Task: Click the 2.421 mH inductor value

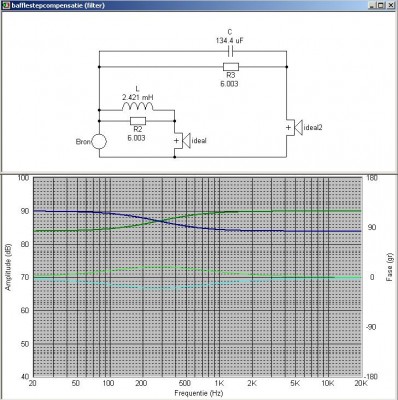Action: pos(138,97)
